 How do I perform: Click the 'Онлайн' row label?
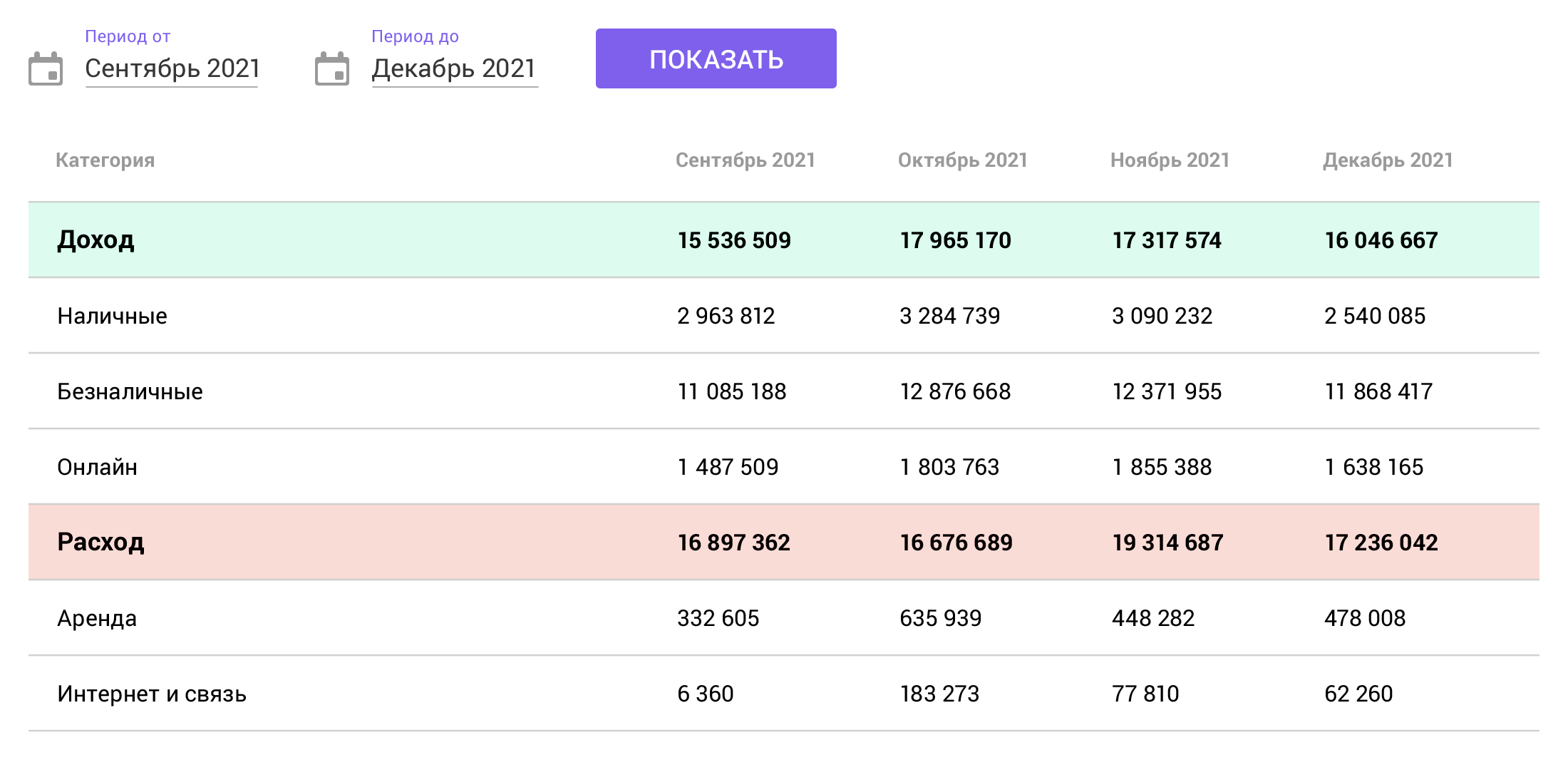[x=97, y=467]
